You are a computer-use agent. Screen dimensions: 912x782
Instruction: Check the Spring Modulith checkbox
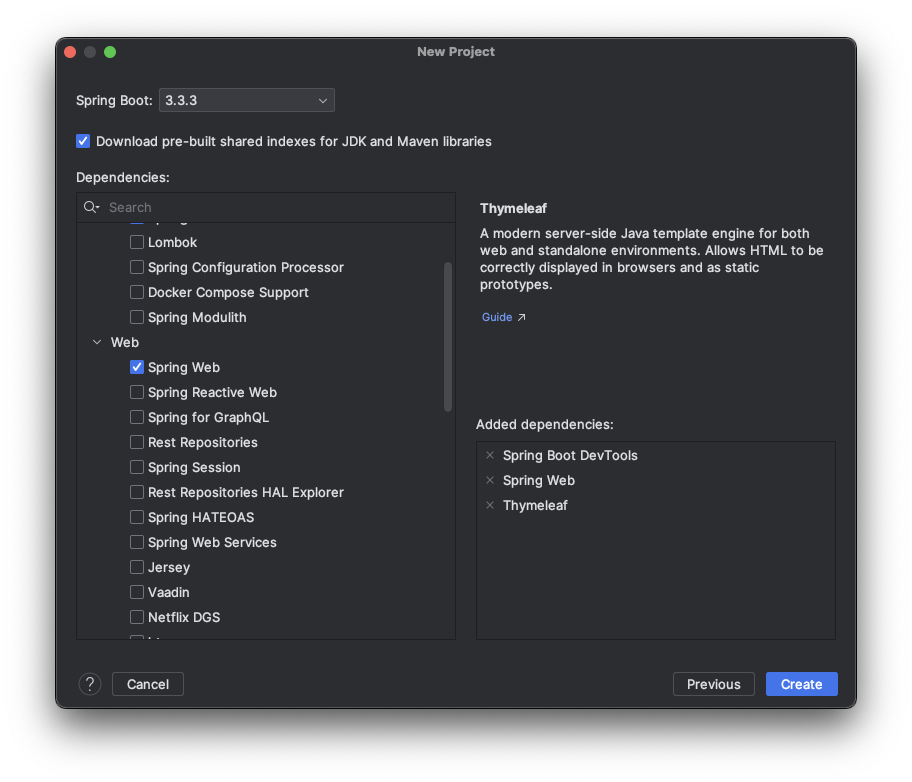137,317
